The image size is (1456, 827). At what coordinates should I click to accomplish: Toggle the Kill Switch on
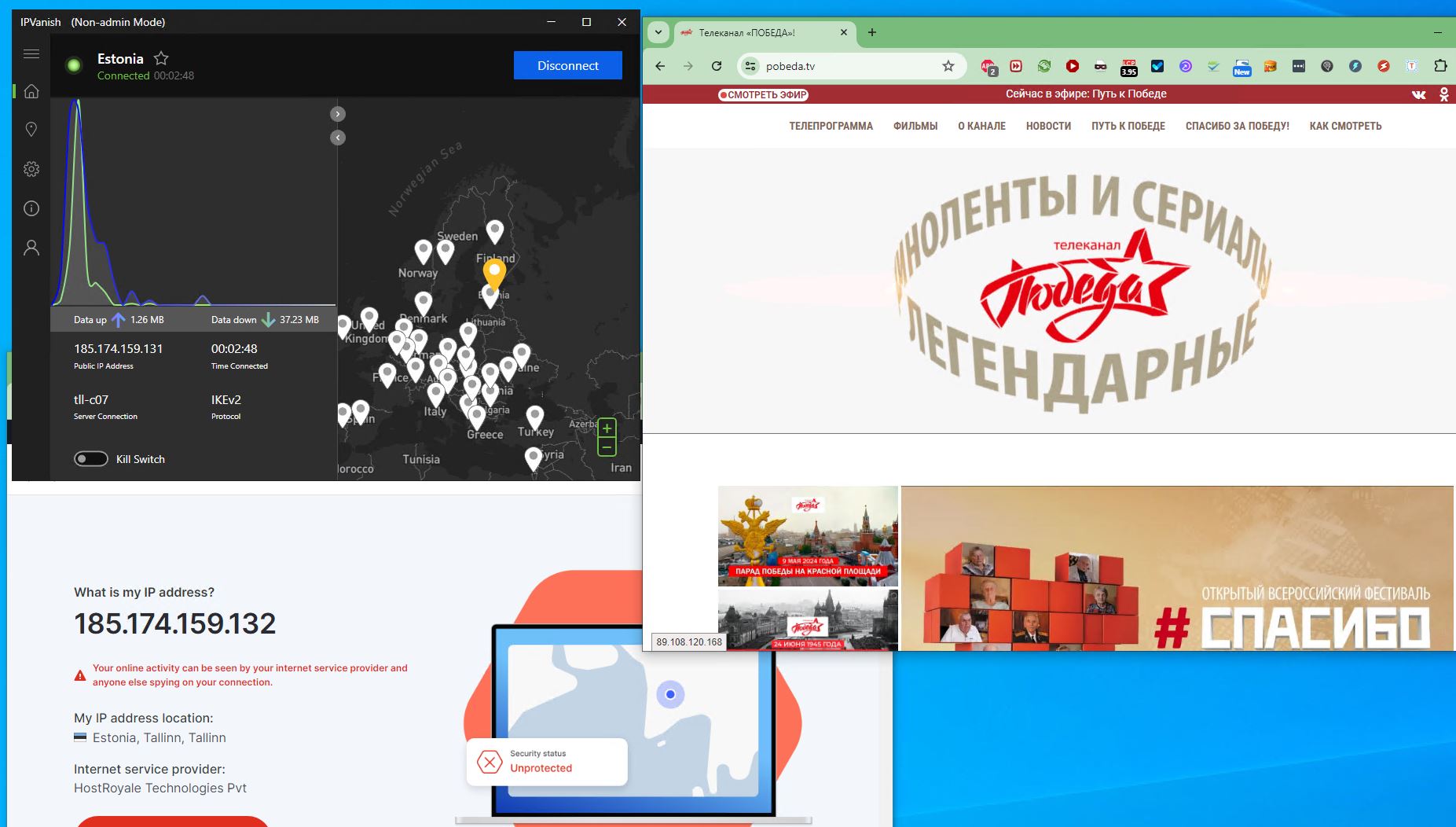pyautogui.click(x=91, y=459)
